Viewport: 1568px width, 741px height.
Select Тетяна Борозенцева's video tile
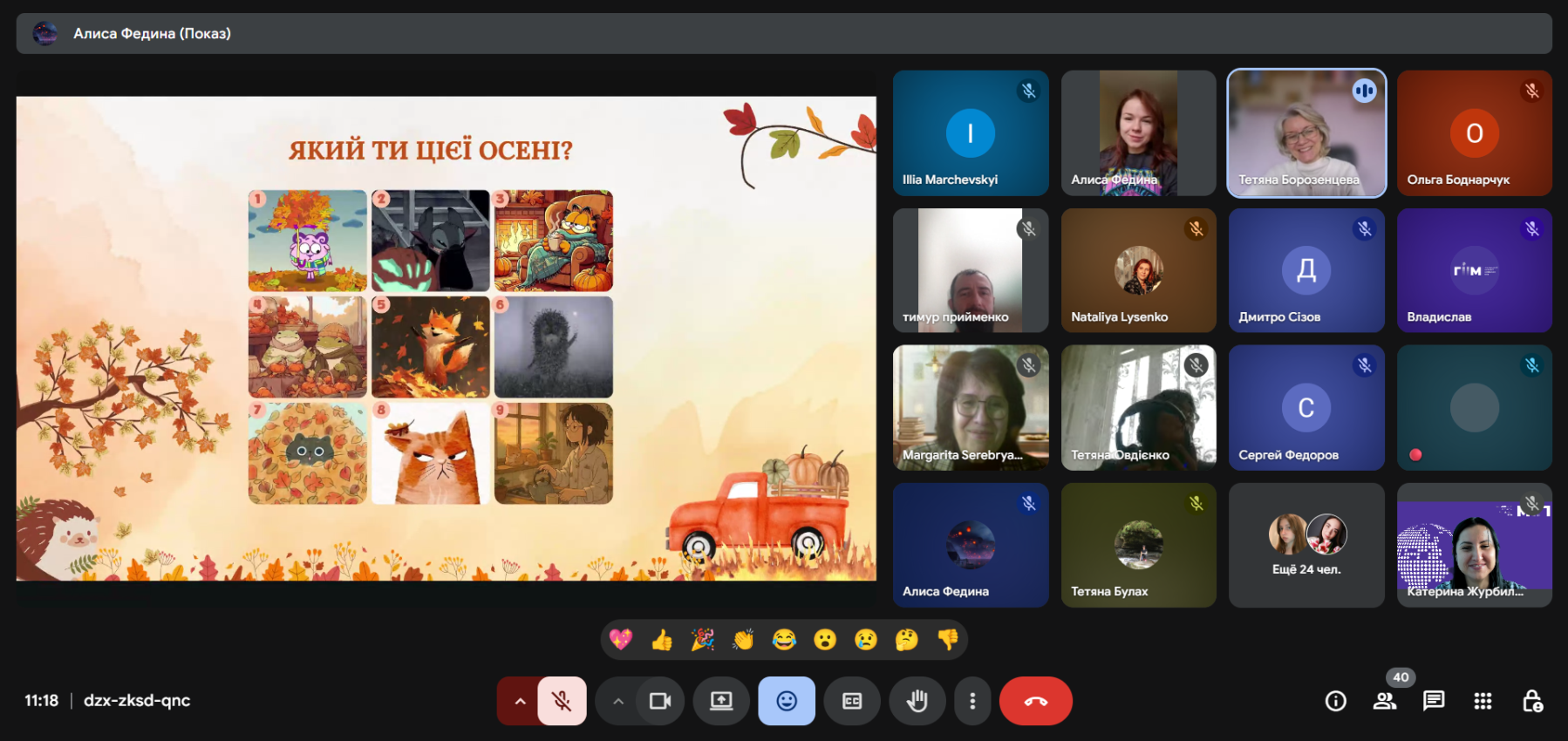click(x=1306, y=133)
